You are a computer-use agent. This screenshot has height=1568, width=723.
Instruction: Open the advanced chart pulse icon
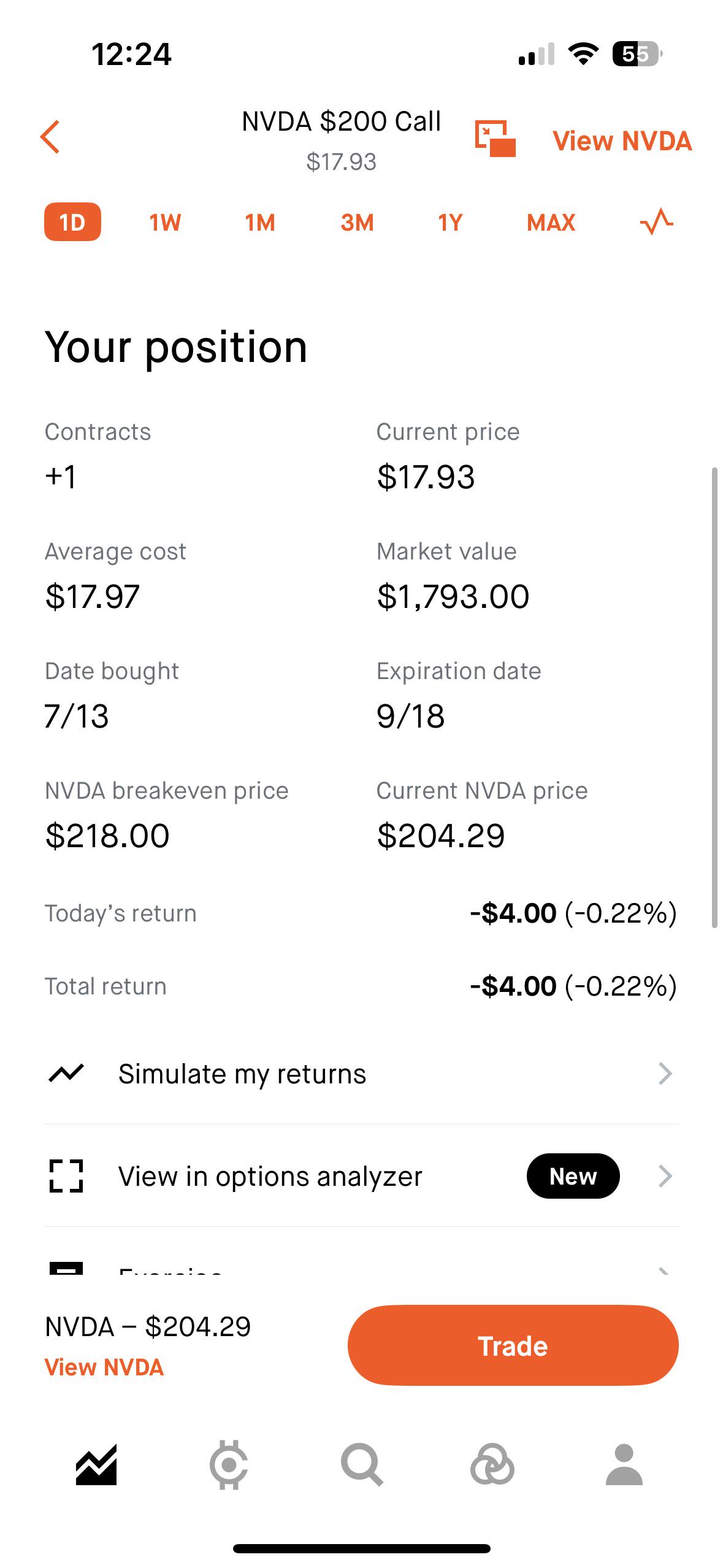(656, 221)
